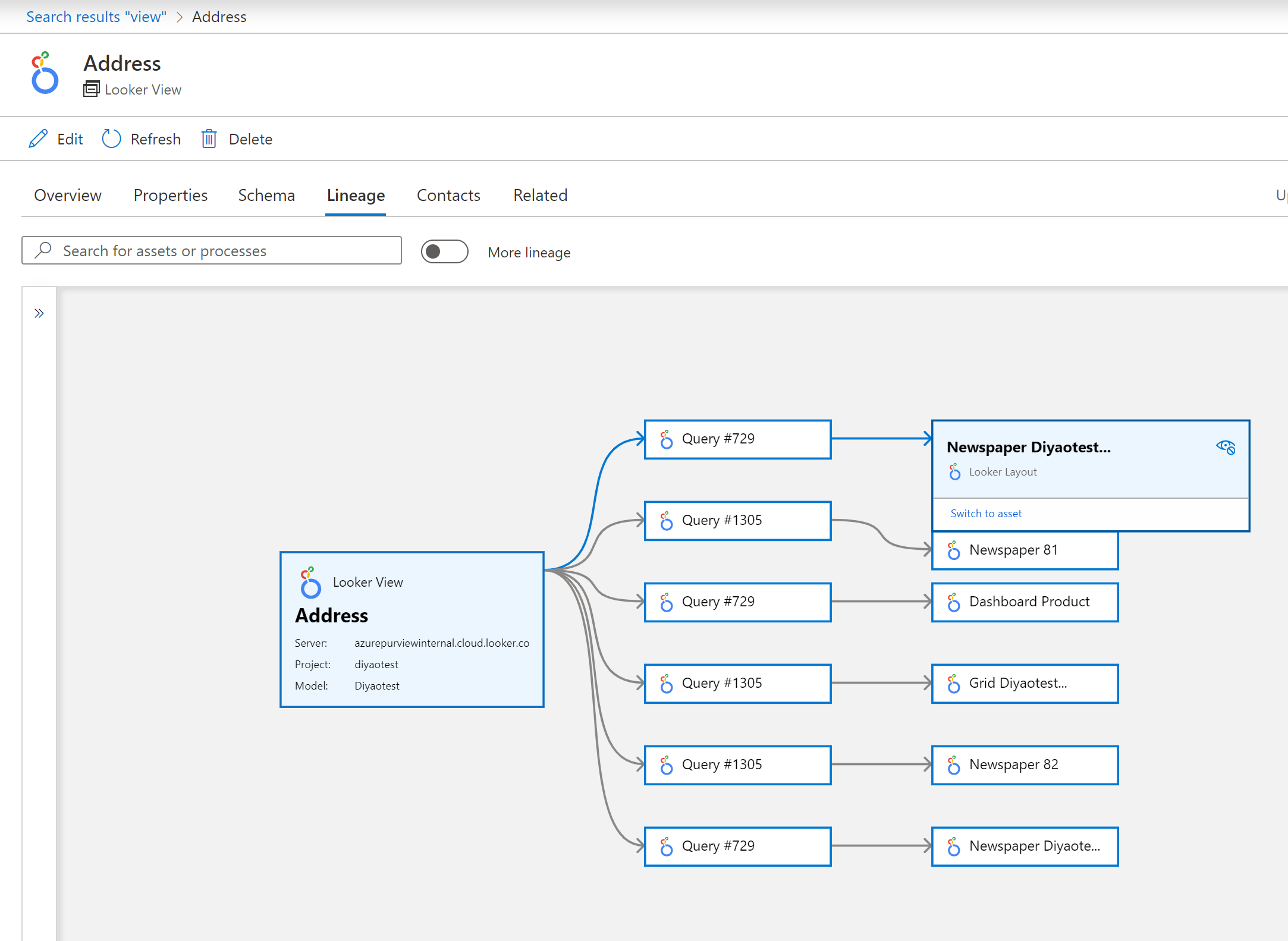Click the Switch to asset link

pyautogui.click(x=985, y=513)
